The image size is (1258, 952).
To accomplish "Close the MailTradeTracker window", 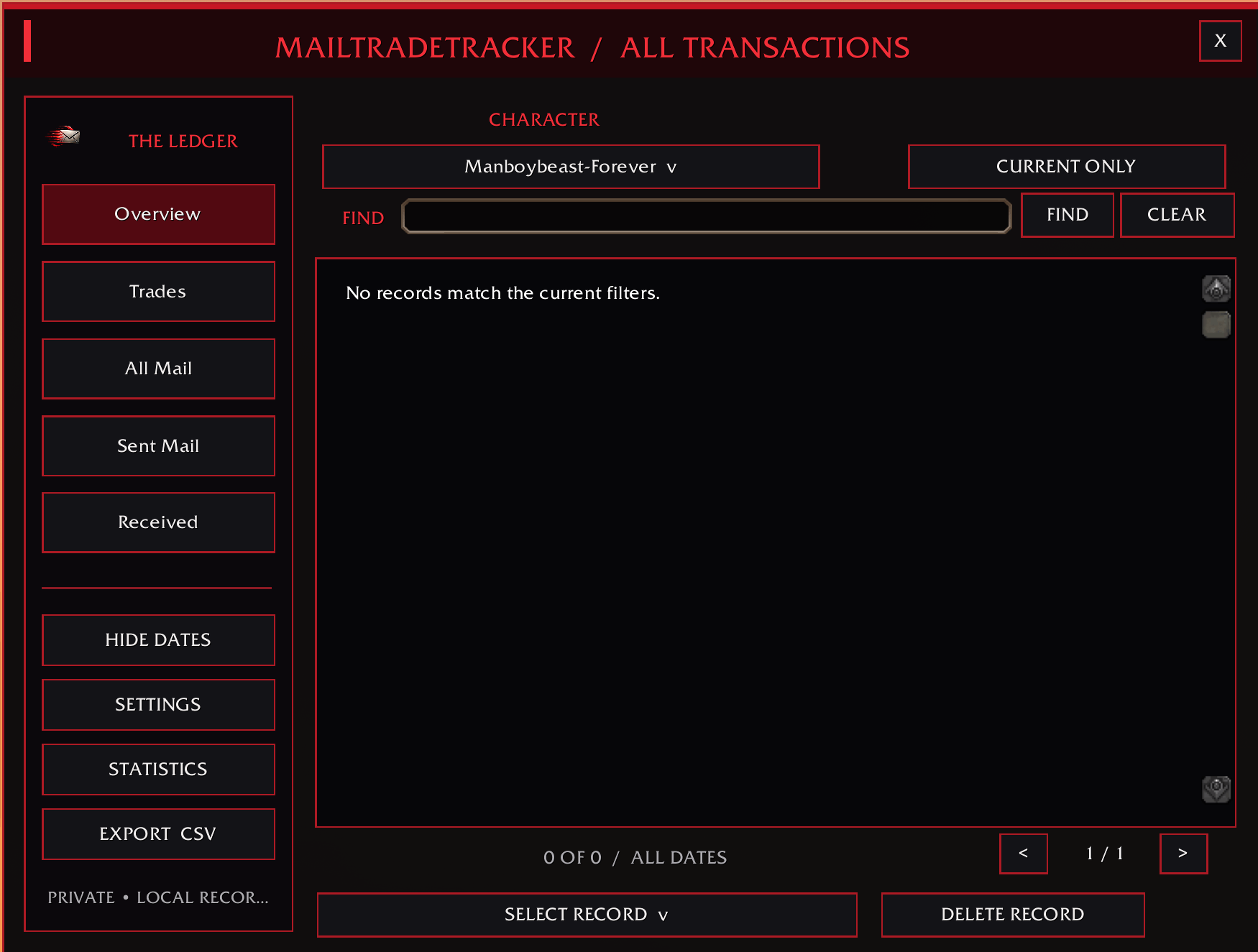I will click(1220, 41).
